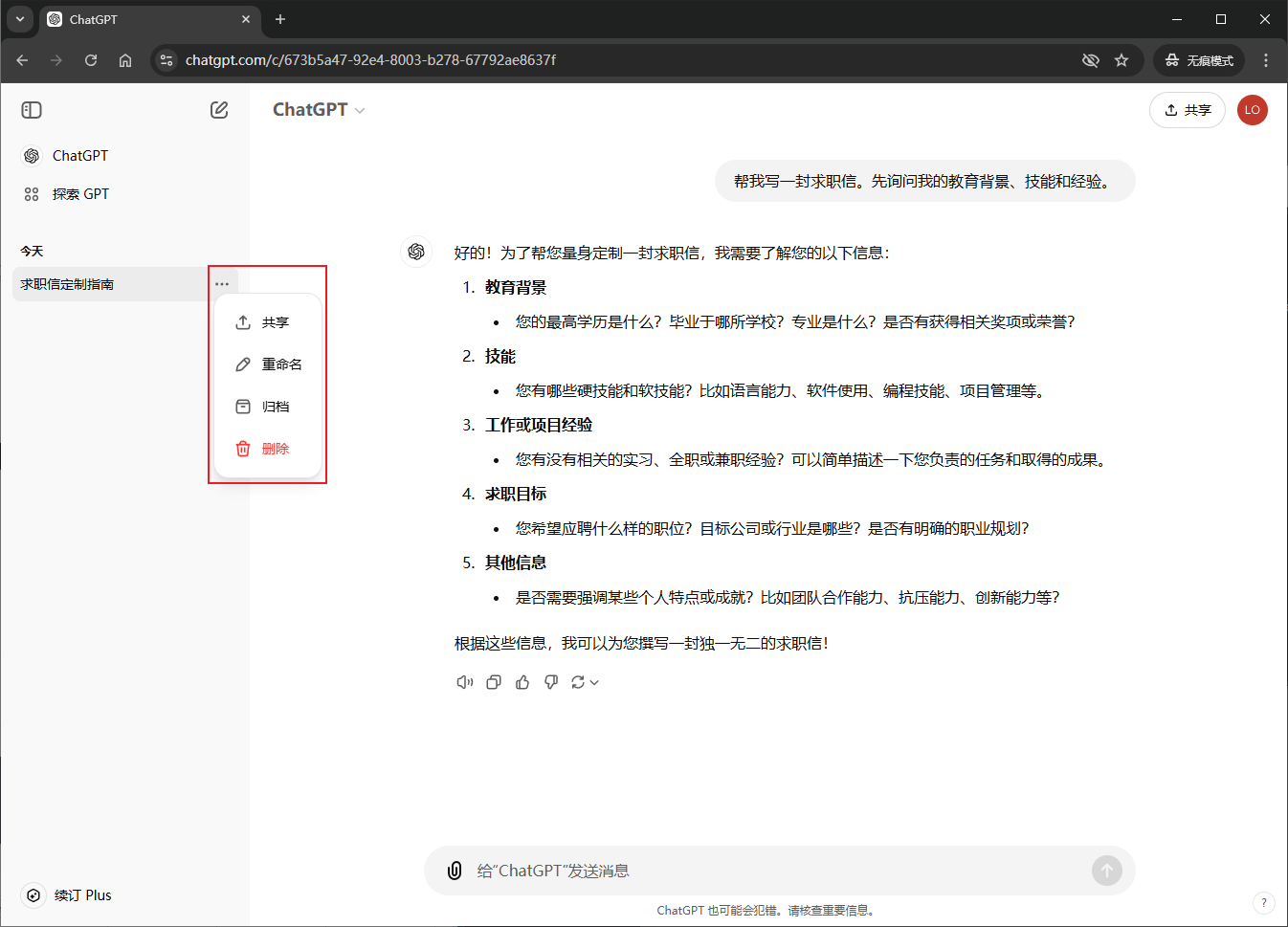Click the send message arrow button
This screenshot has height=927, width=1288.
(x=1106, y=871)
